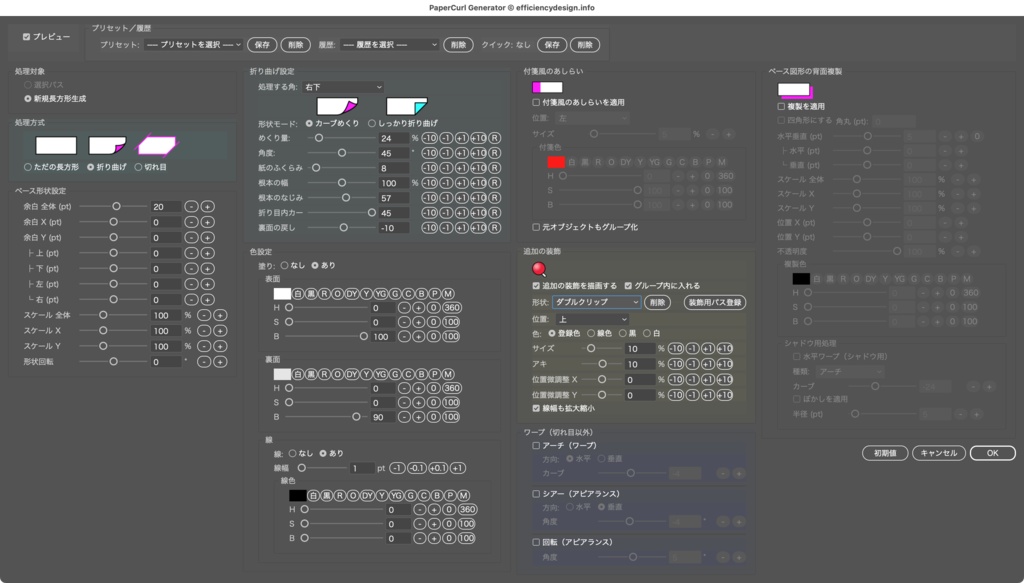Screen dimensions: 1024x583
Task: Click the 裏面 B slider handle
Action: coord(356,417)
